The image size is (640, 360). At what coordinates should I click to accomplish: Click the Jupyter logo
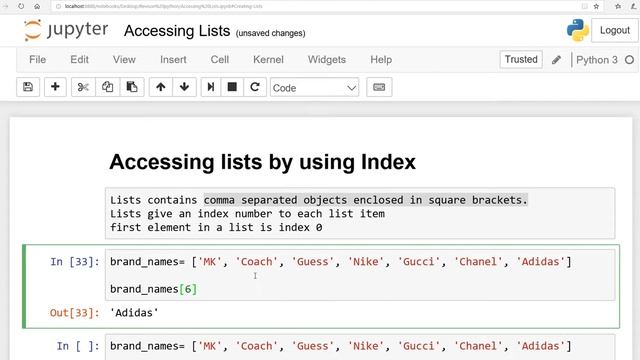click(x=66, y=30)
